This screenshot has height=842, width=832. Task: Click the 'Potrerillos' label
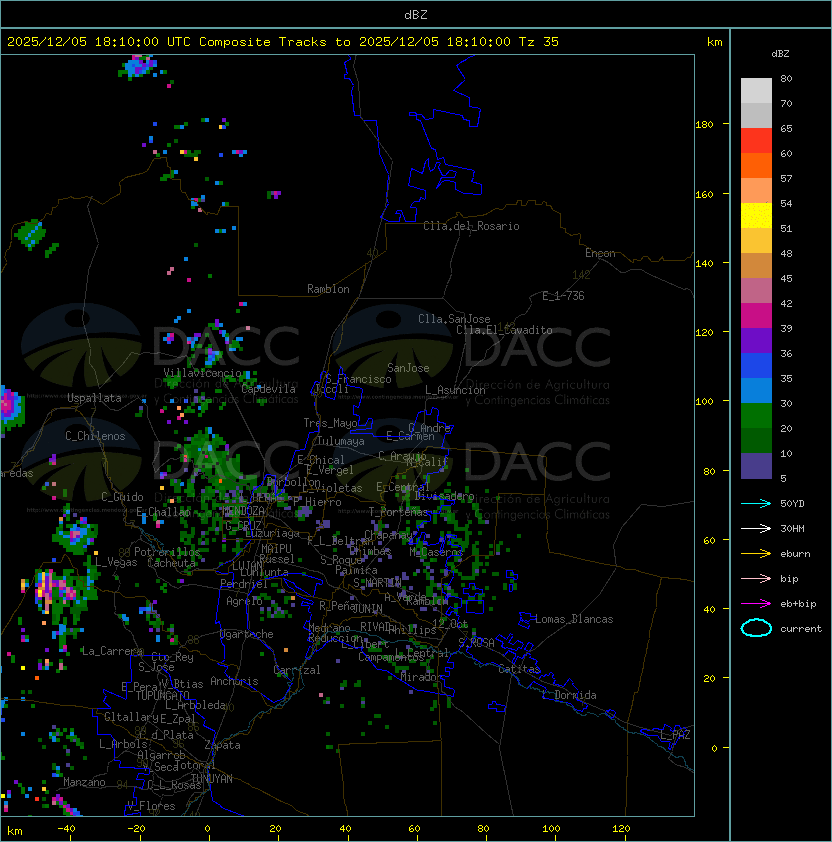pyautogui.click(x=167, y=553)
